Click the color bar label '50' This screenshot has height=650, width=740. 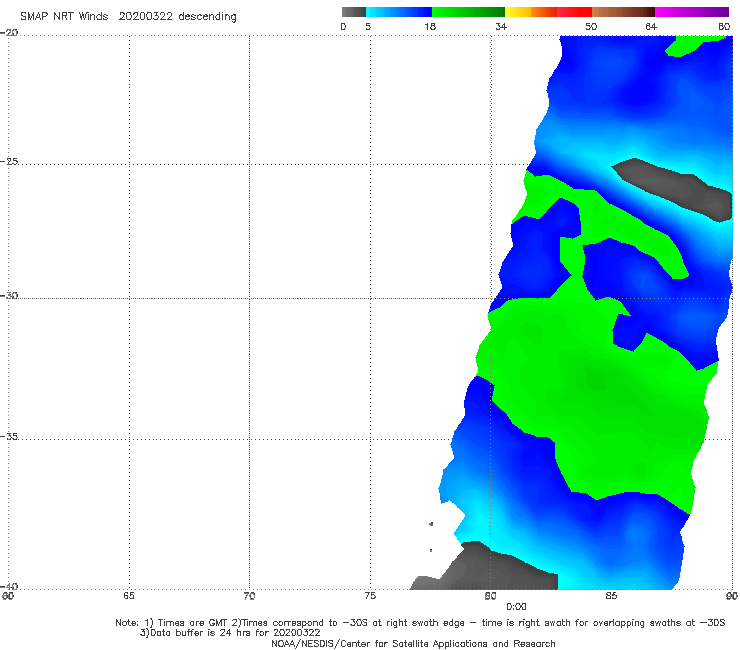pos(591,26)
